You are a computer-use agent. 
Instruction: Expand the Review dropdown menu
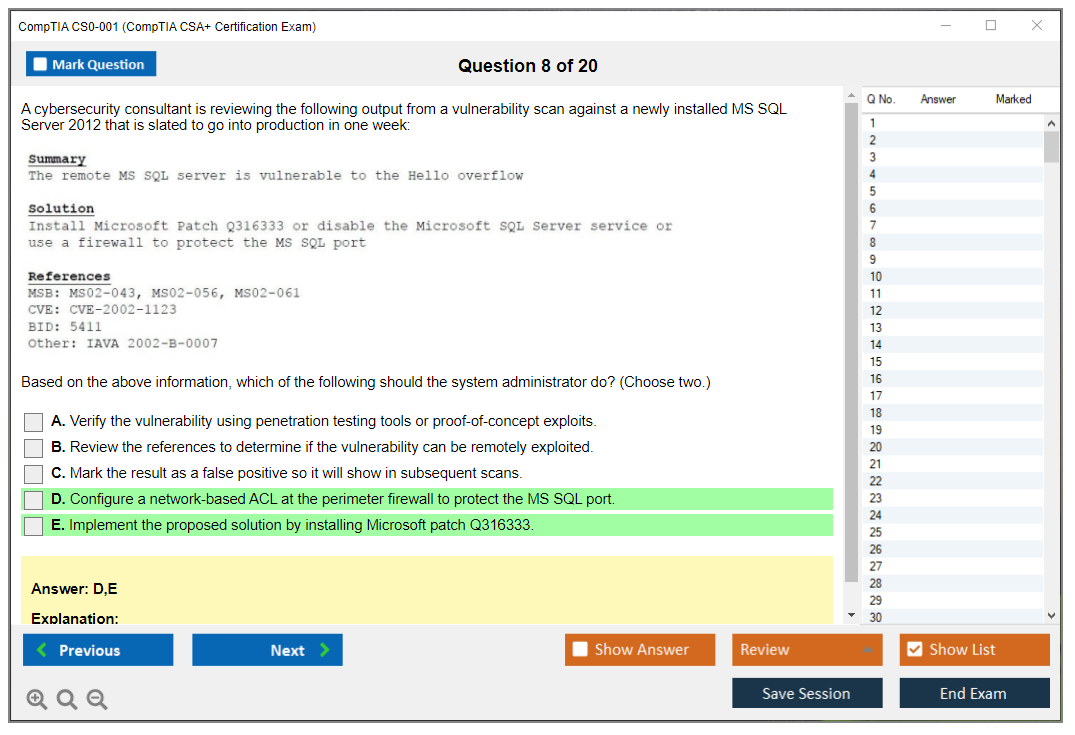coord(867,650)
